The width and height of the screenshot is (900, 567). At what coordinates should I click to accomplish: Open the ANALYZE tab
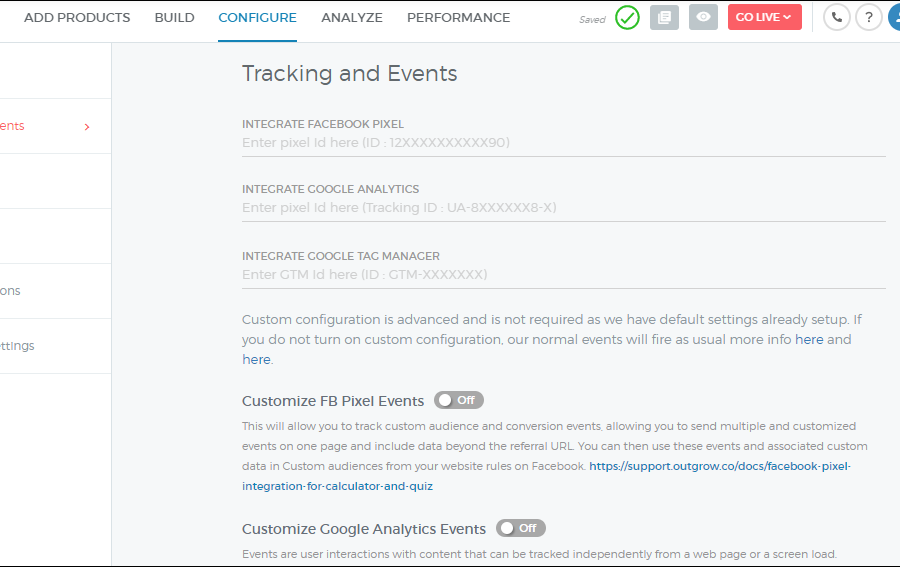tap(351, 18)
